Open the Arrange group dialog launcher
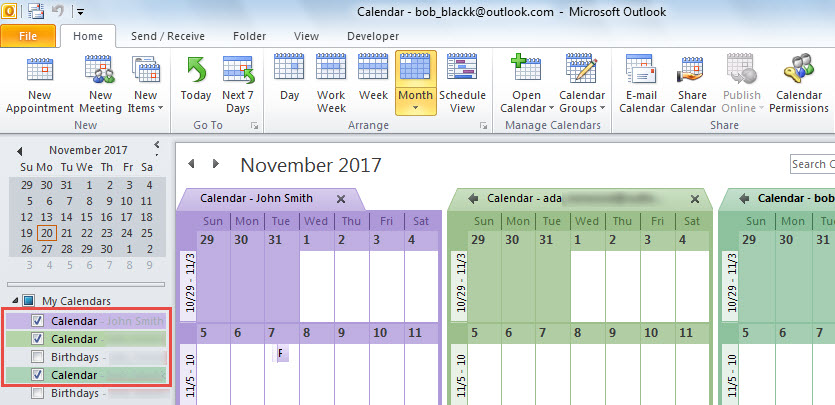 tap(483, 126)
